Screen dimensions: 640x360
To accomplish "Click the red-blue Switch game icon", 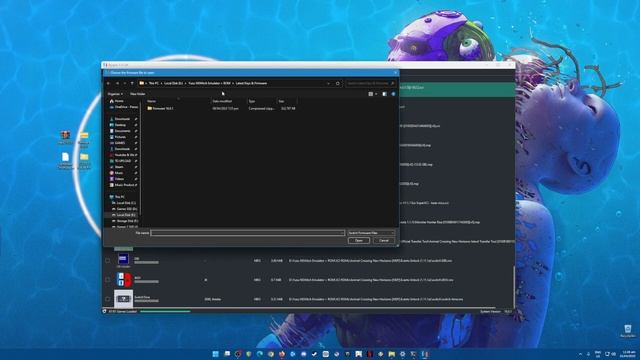I will point(124,280).
